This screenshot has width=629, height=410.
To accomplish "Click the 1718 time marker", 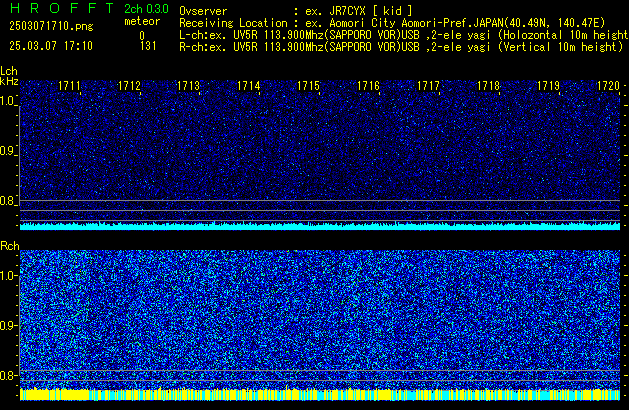I will [x=488, y=86].
